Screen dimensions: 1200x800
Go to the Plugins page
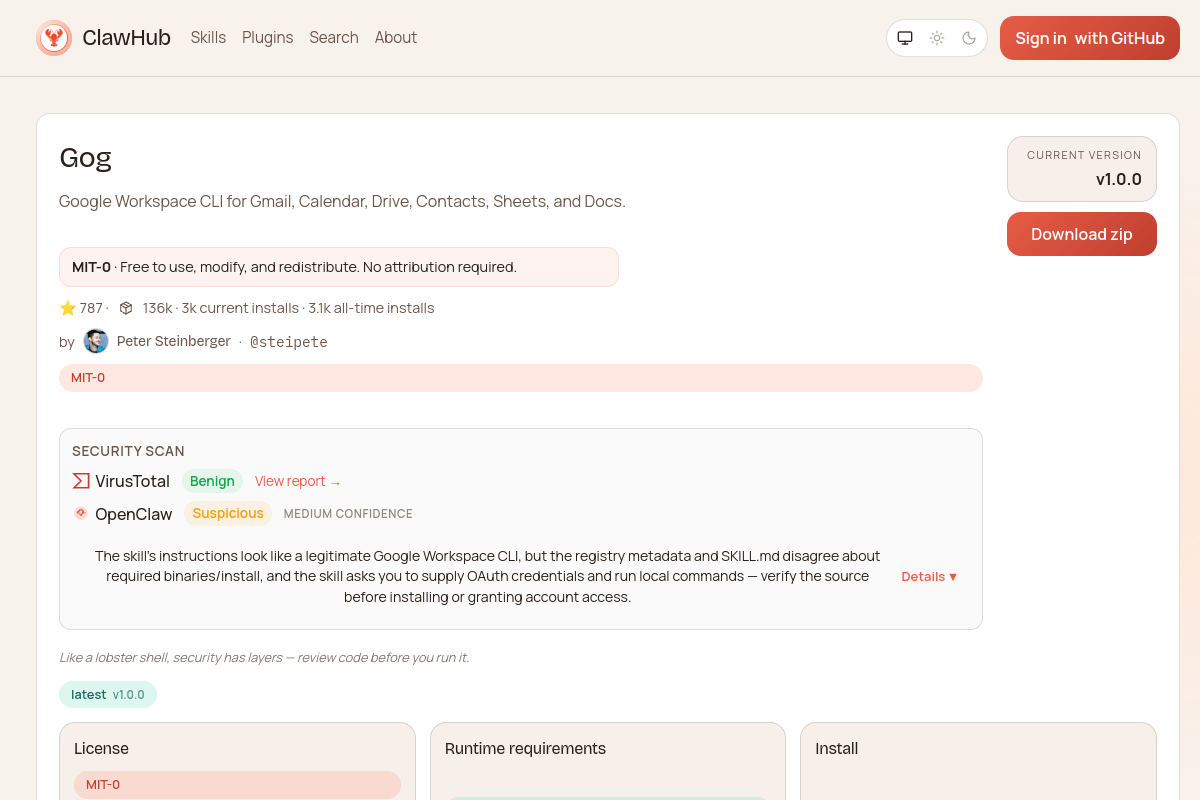(267, 37)
